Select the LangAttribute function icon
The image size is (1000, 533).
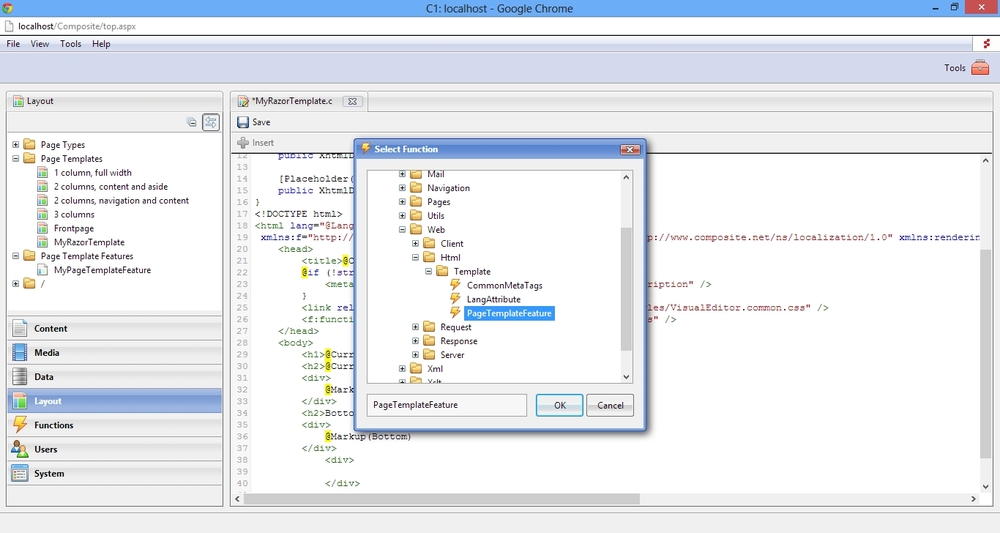pos(457,299)
